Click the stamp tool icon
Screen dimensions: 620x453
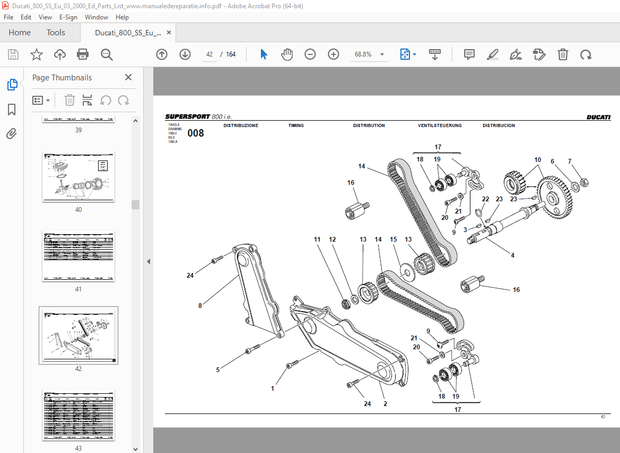pyautogui.click(x=539, y=54)
